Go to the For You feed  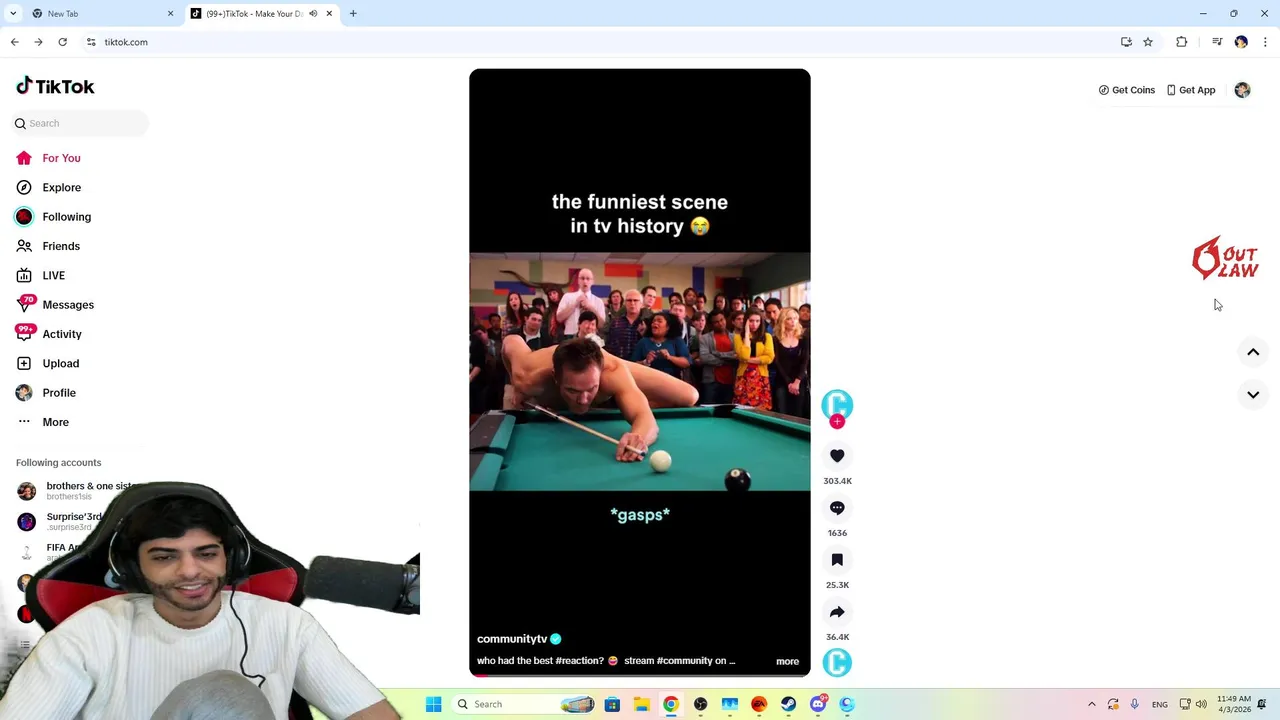(x=48, y=158)
